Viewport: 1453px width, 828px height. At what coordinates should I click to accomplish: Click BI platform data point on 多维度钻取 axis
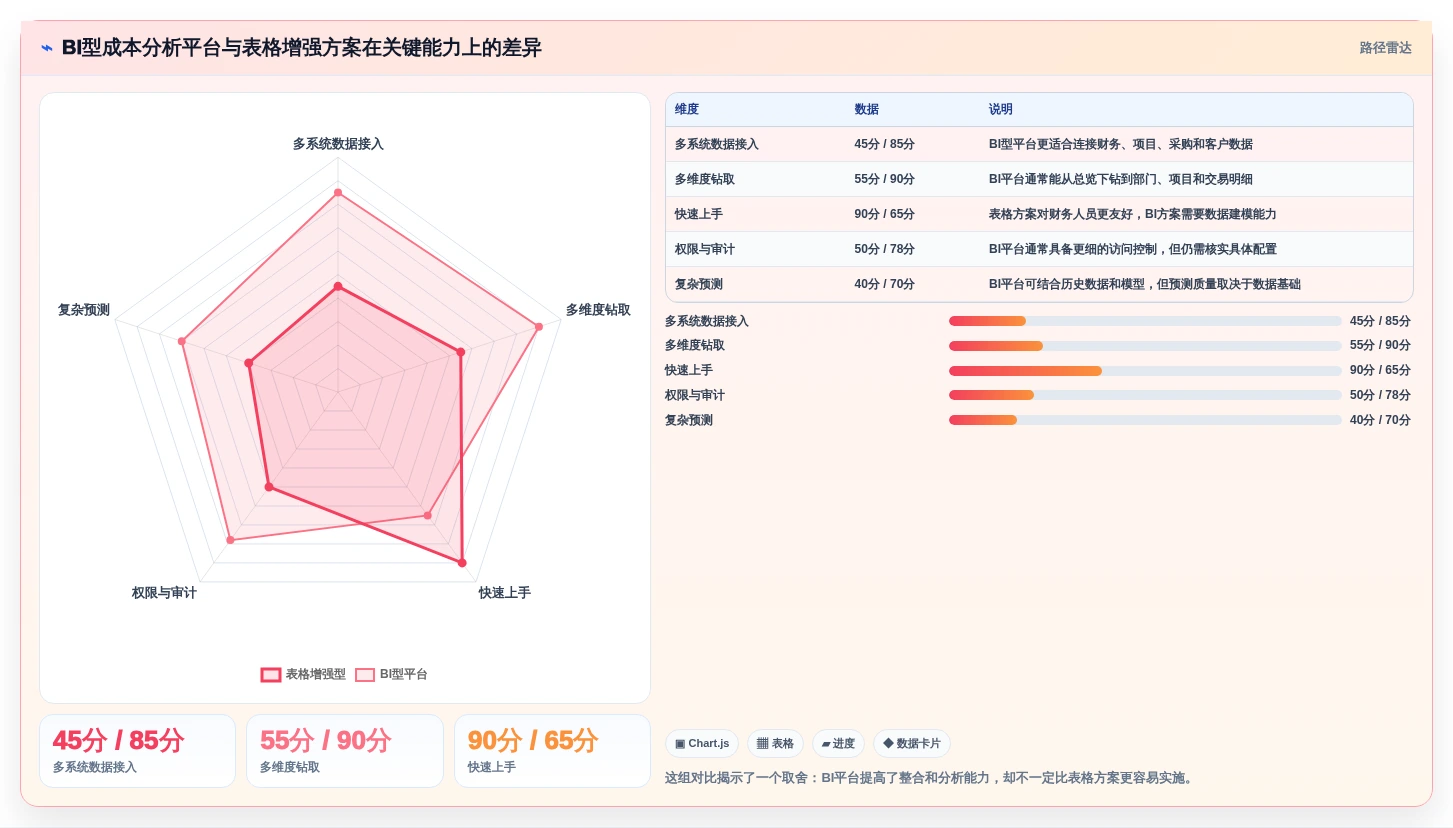tap(539, 326)
